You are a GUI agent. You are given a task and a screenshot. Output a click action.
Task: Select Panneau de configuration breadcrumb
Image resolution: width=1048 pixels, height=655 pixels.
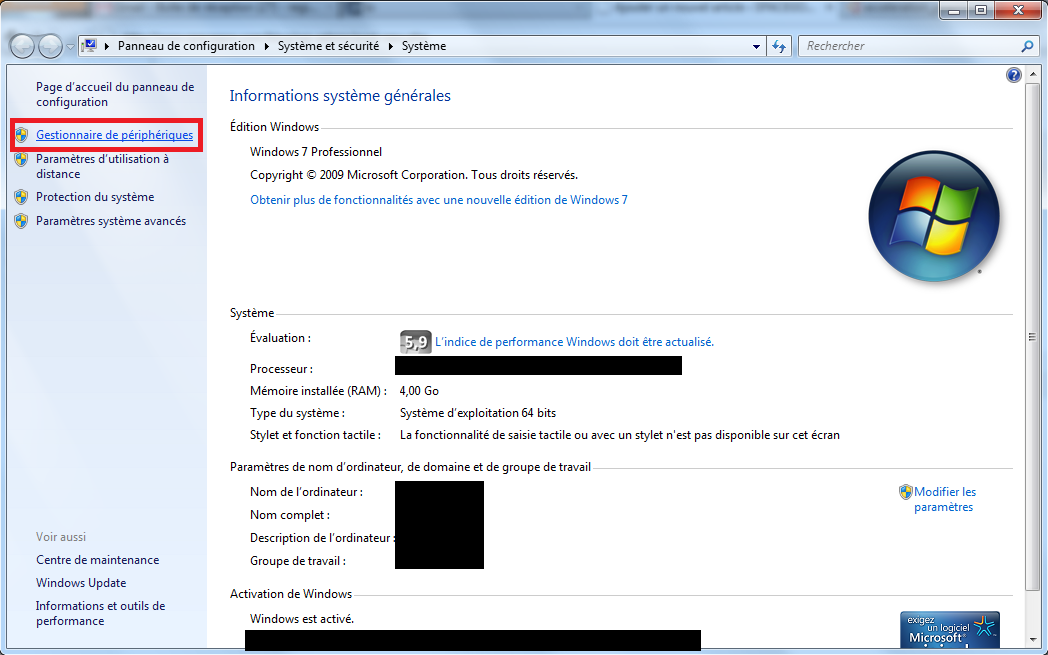coord(186,46)
